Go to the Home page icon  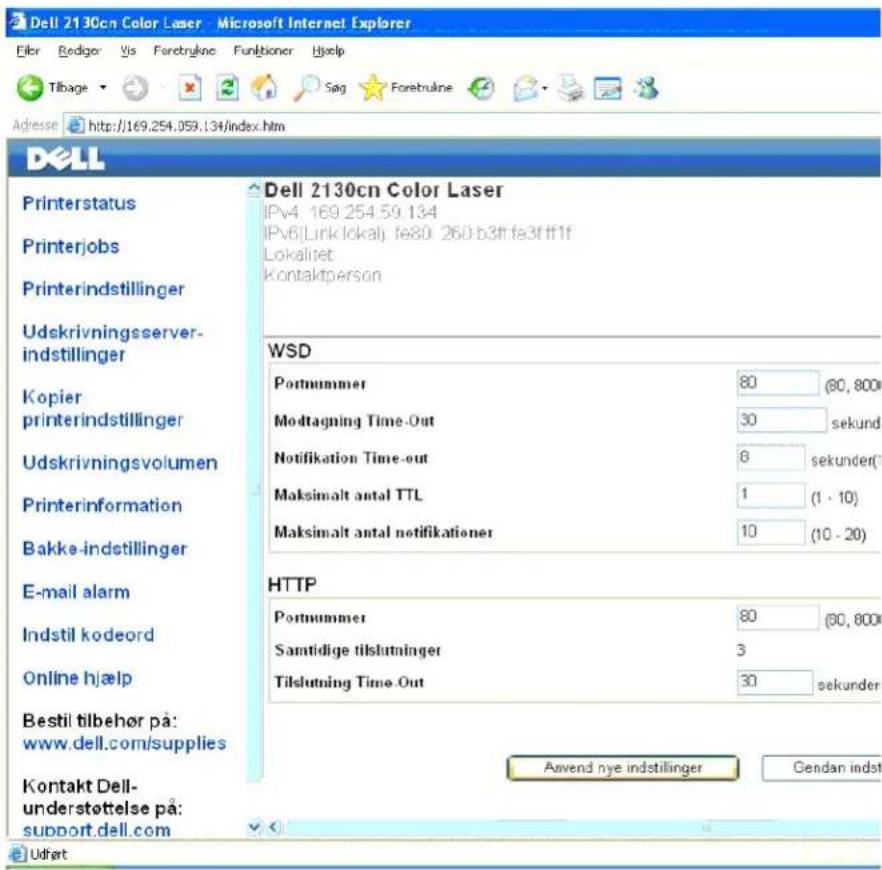263,88
